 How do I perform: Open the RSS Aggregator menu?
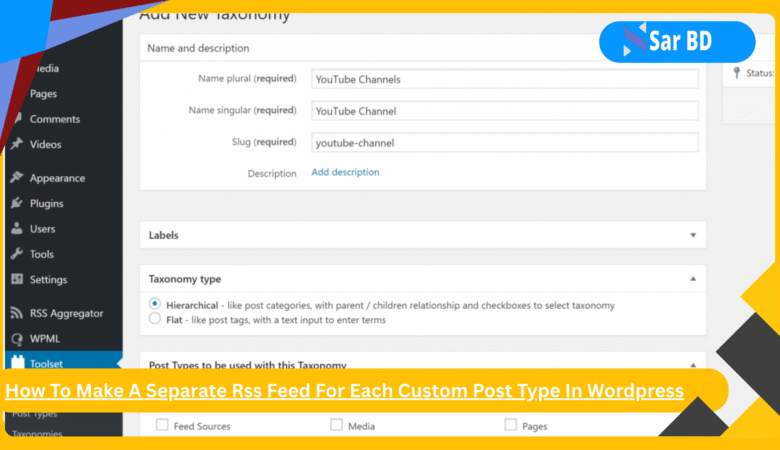pos(66,313)
